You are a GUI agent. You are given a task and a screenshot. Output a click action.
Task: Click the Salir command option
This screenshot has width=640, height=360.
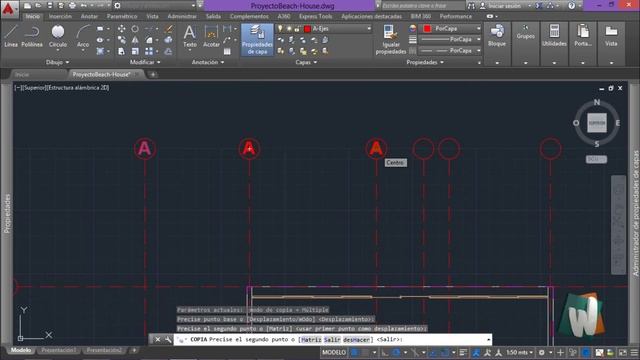pos(332,340)
